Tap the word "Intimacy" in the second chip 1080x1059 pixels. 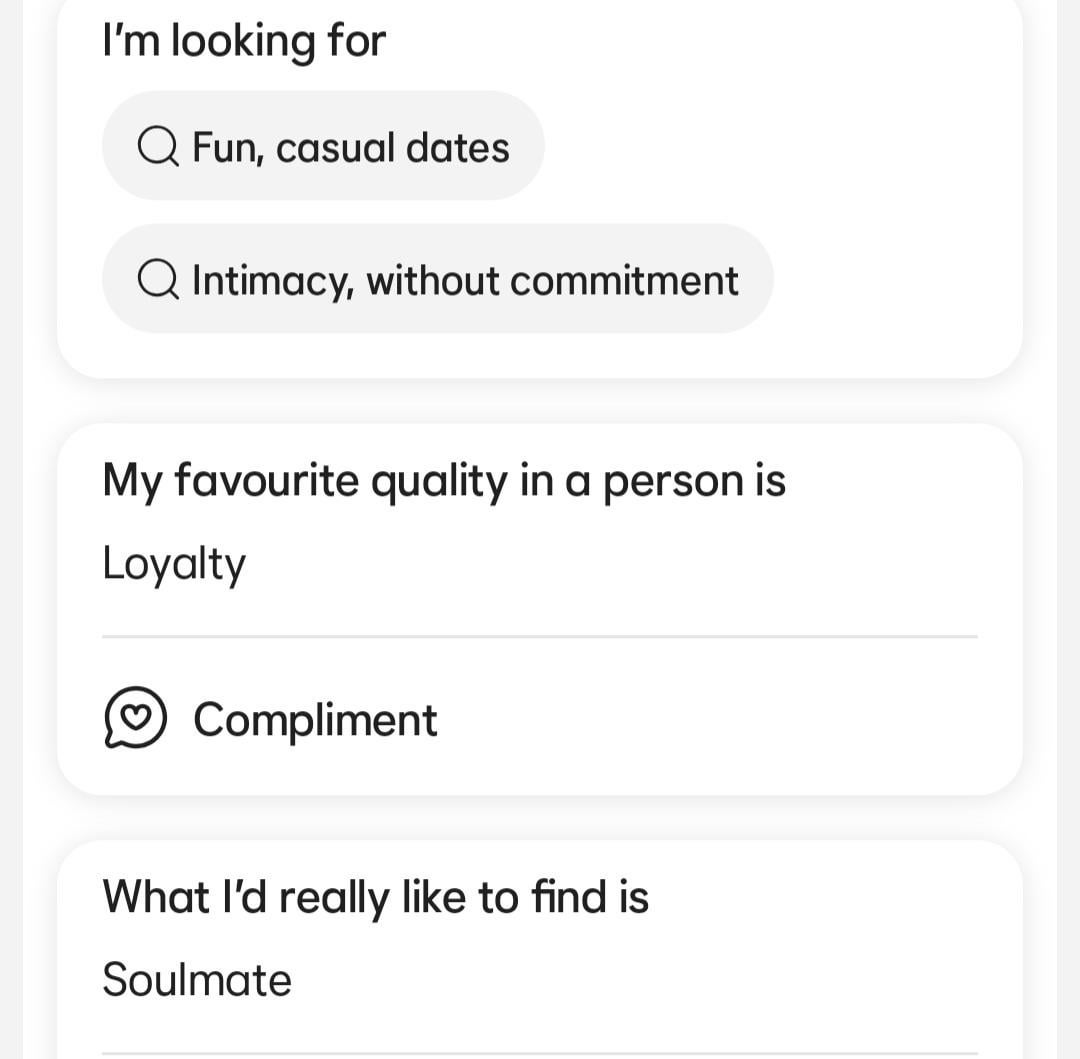[x=271, y=281]
